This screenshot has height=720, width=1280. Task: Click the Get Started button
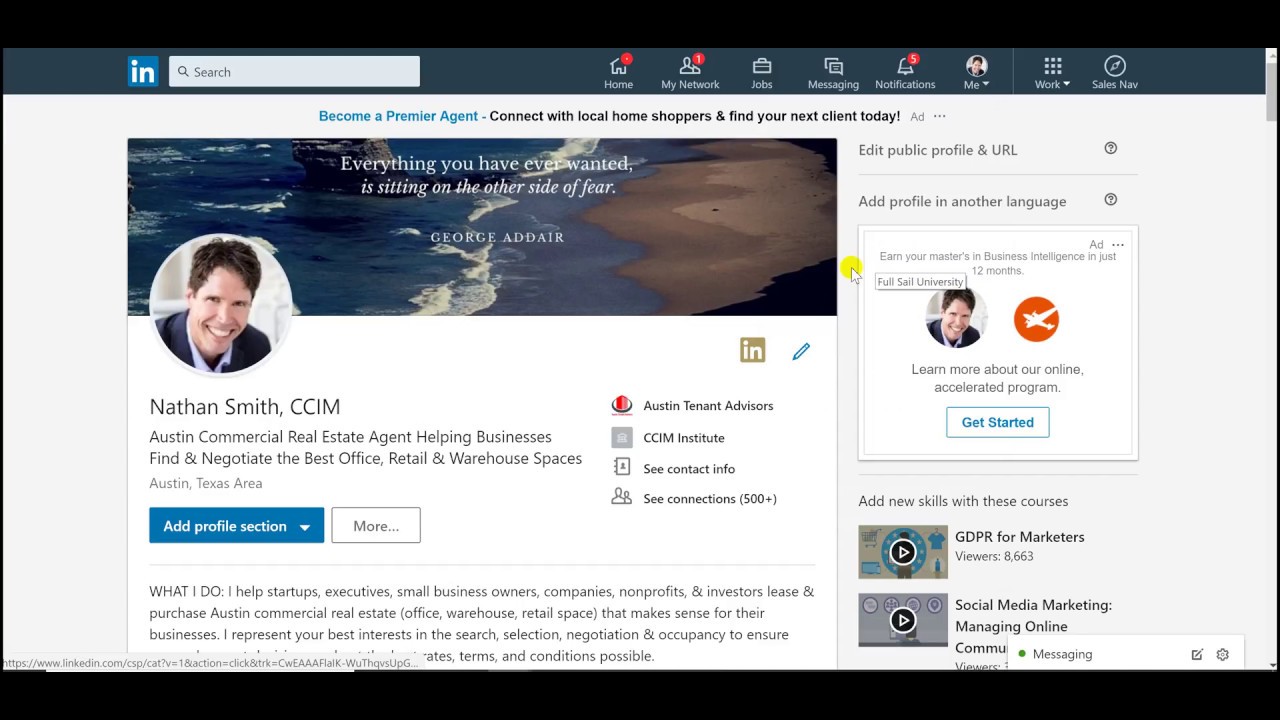[997, 422]
